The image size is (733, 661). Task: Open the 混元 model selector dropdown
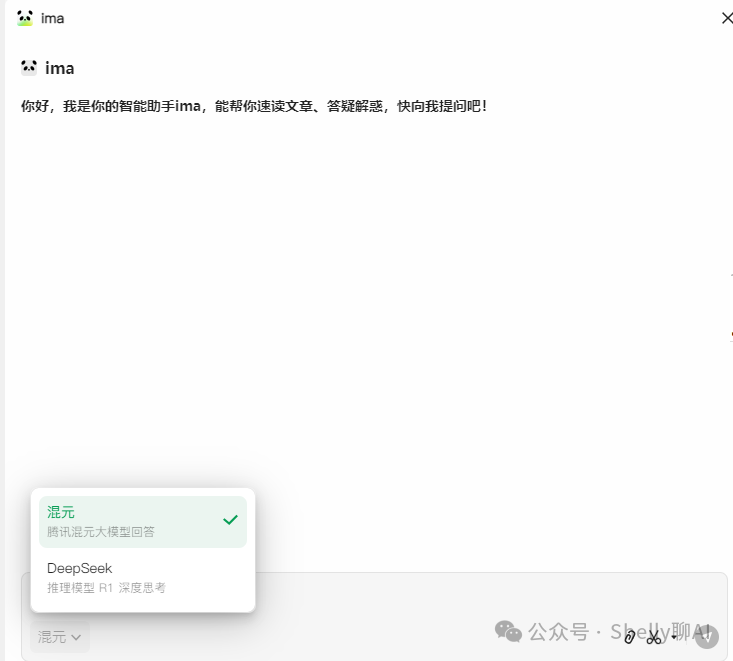click(x=60, y=637)
